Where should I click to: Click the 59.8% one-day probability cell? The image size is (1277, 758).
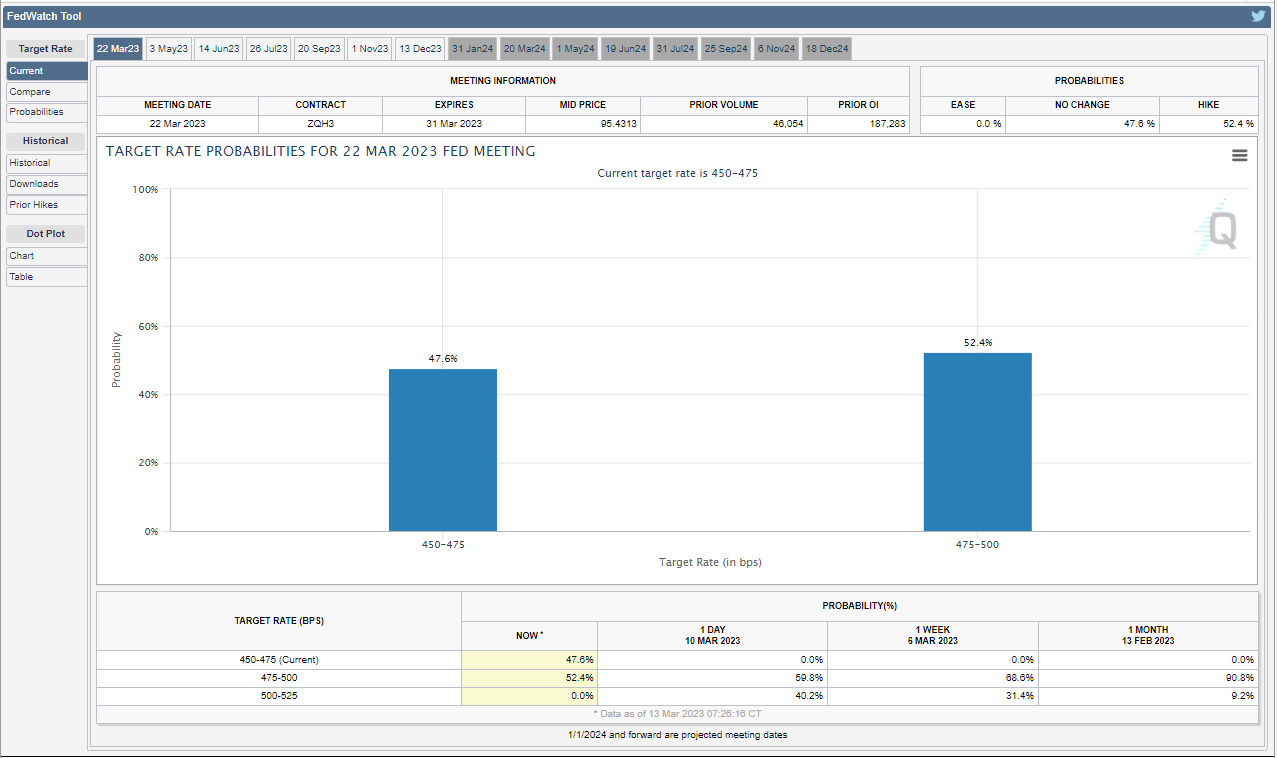(x=712, y=678)
